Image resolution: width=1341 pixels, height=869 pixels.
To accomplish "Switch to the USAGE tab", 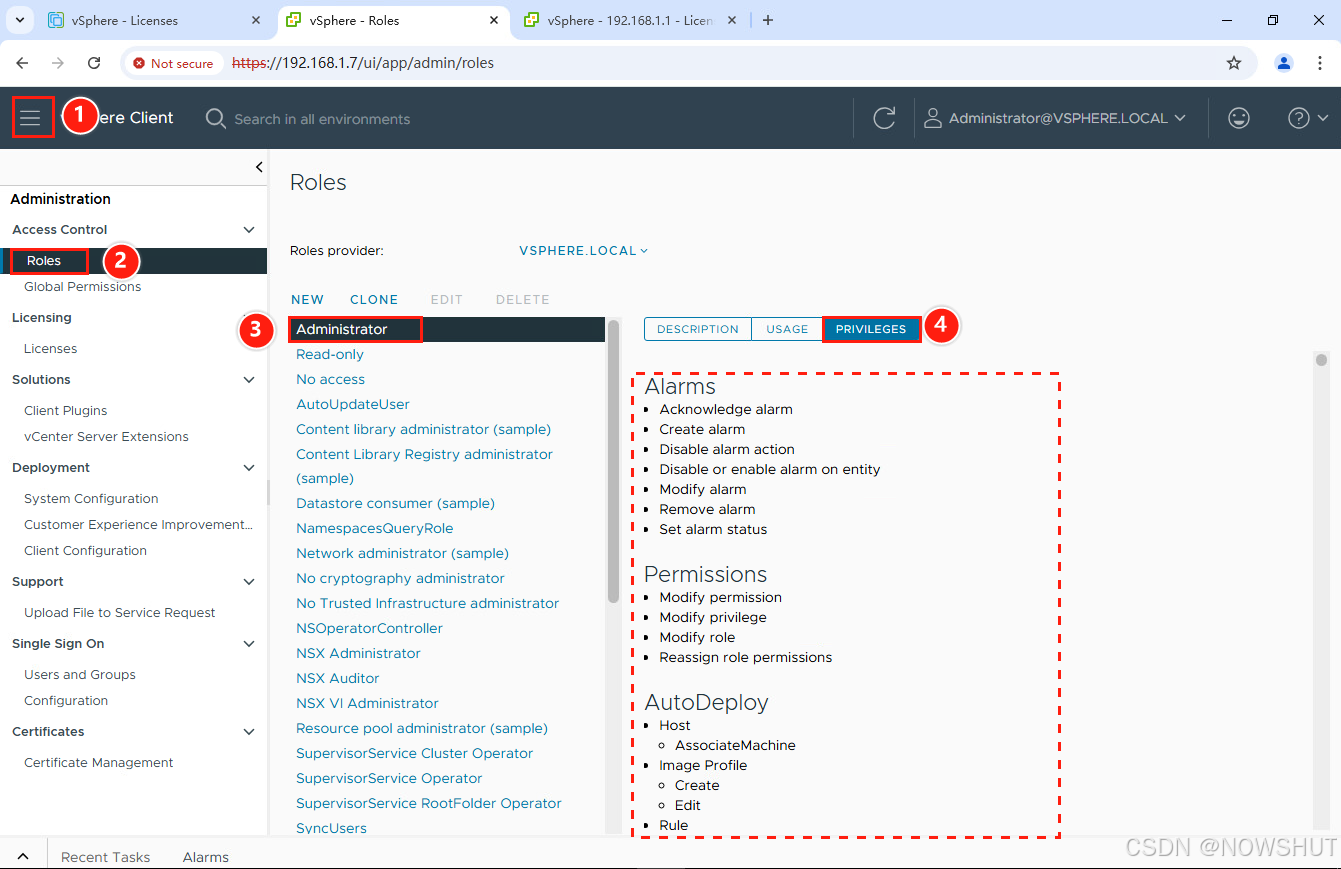I will pos(787,329).
